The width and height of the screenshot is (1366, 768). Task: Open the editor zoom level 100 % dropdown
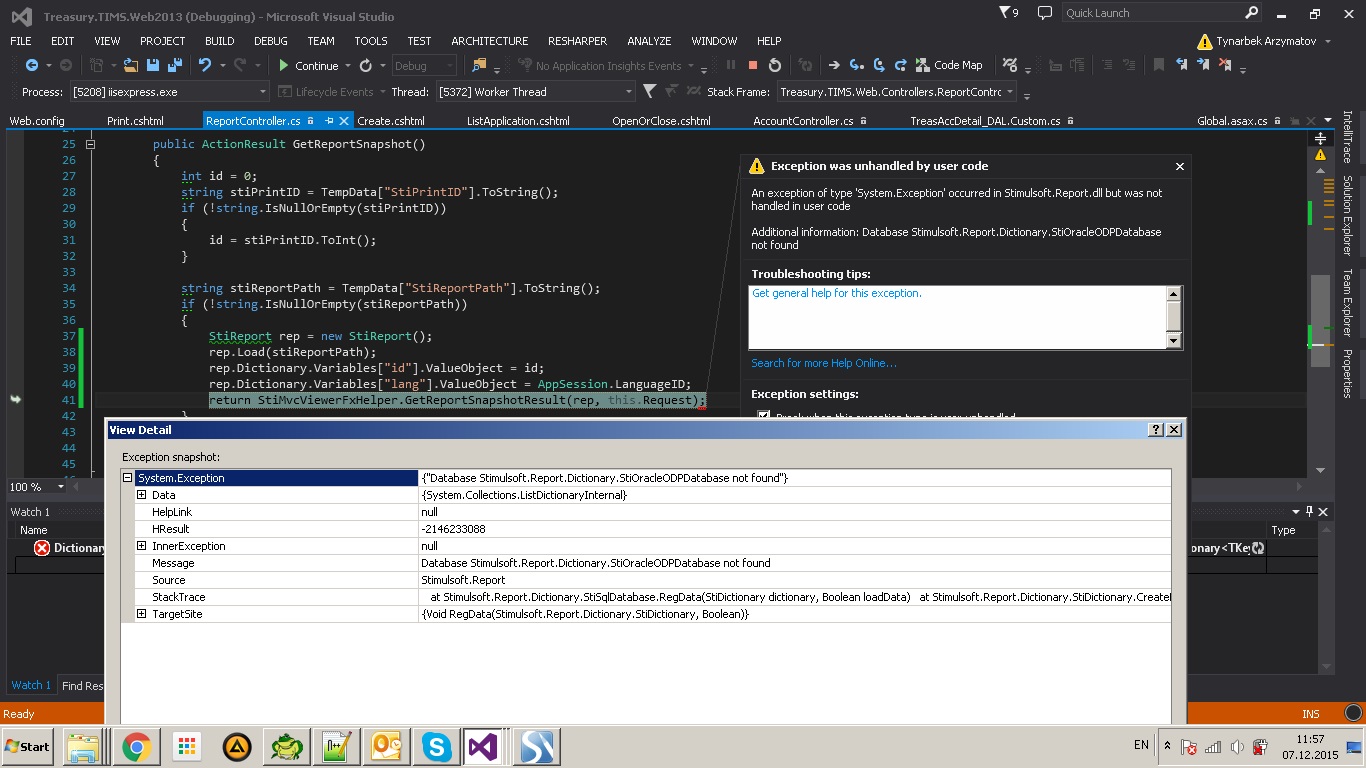(x=60, y=487)
